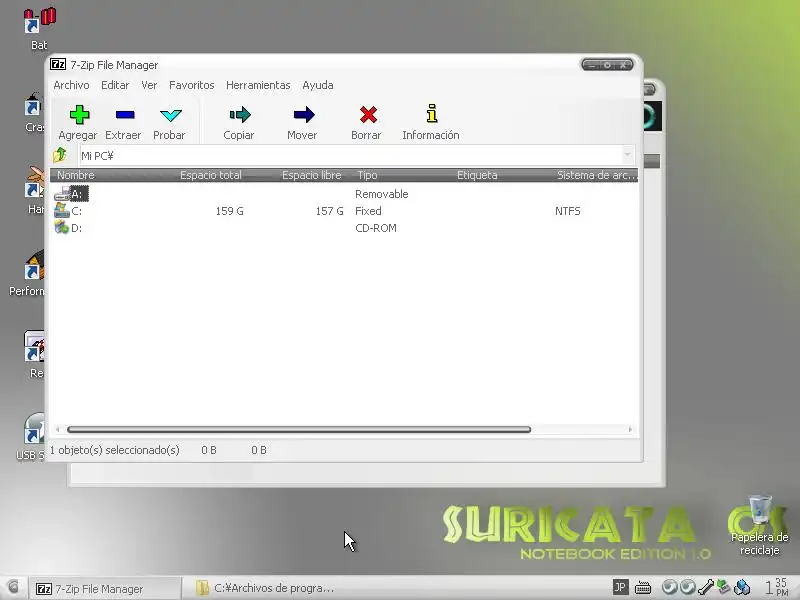The width and height of the screenshot is (800, 600).
Task: Click the keyboard icon in system tray
Action: 643,588
